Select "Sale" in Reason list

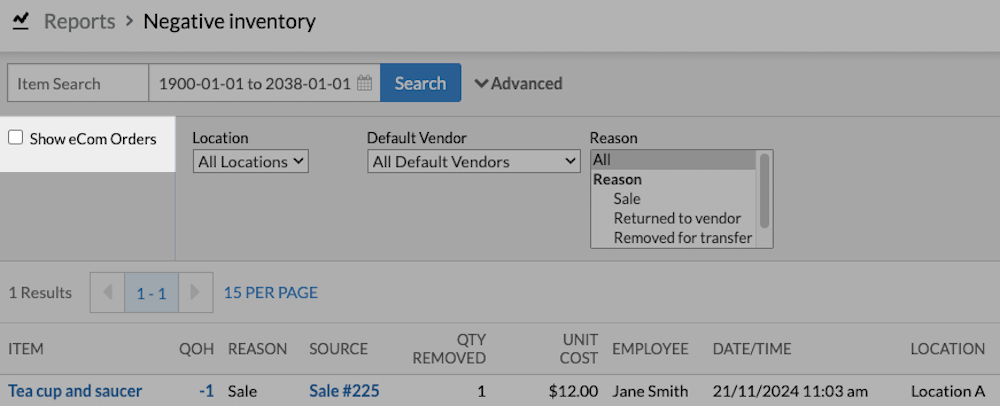pyautogui.click(x=627, y=199)
